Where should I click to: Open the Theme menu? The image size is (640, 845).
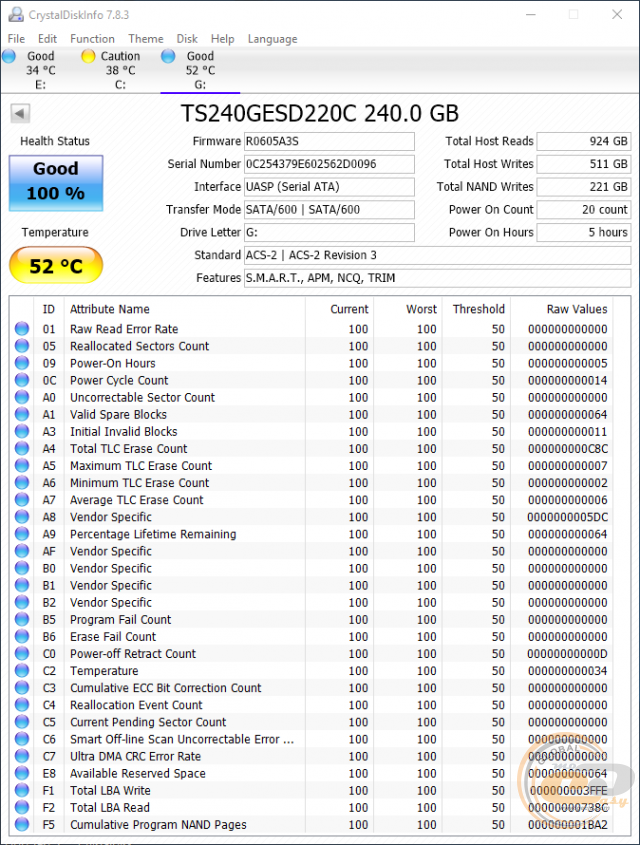click(145, 39)
